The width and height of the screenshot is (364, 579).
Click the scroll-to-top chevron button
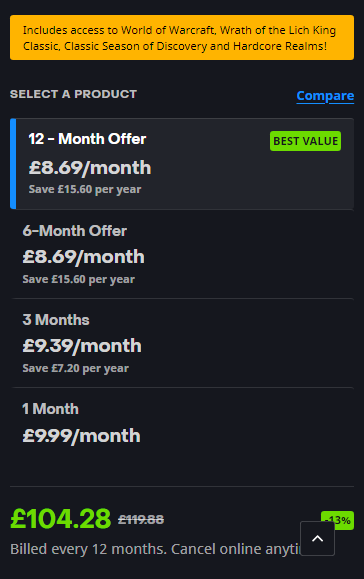(x=317, y=538)
